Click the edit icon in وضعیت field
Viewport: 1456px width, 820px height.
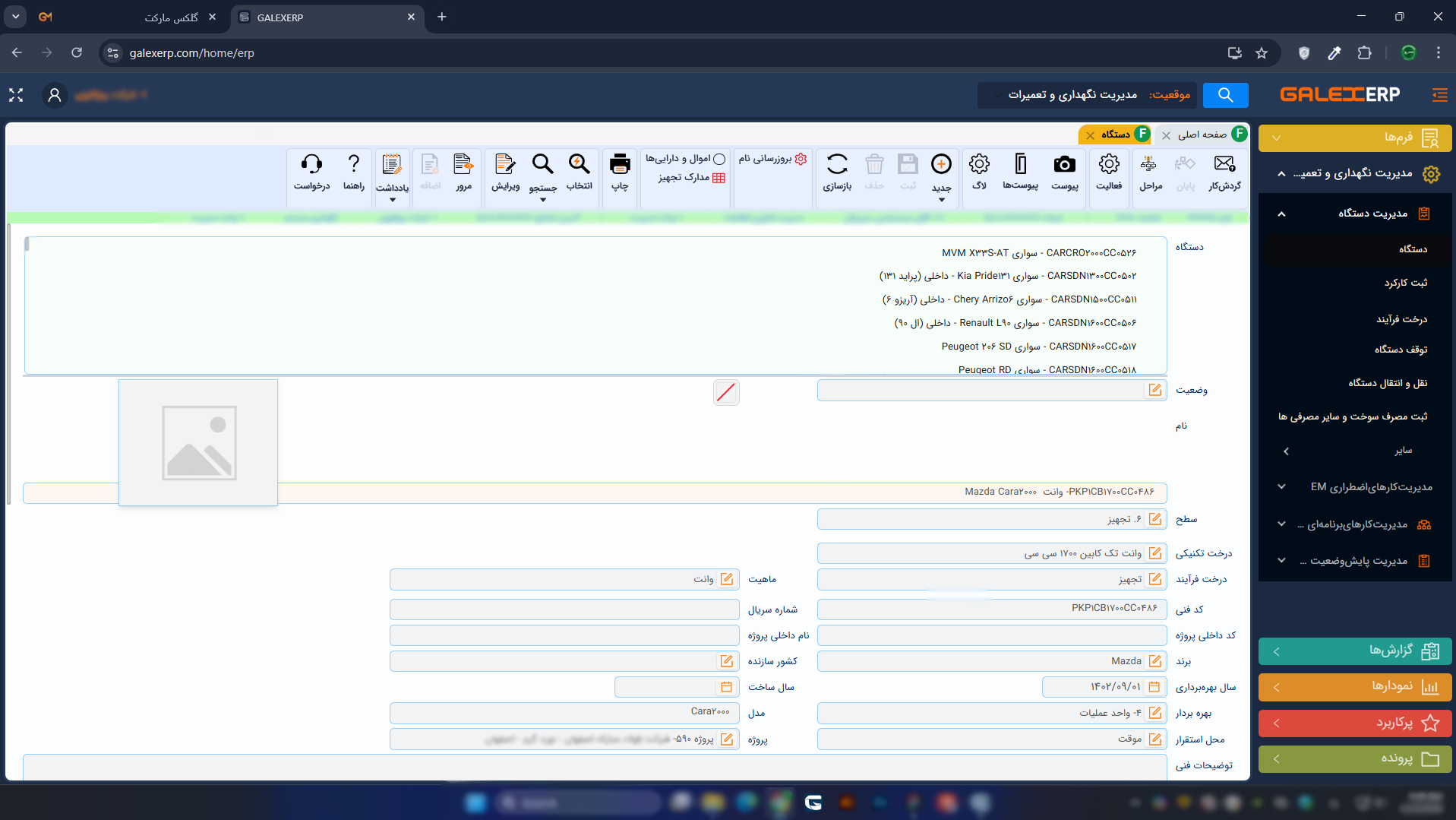1154,390
